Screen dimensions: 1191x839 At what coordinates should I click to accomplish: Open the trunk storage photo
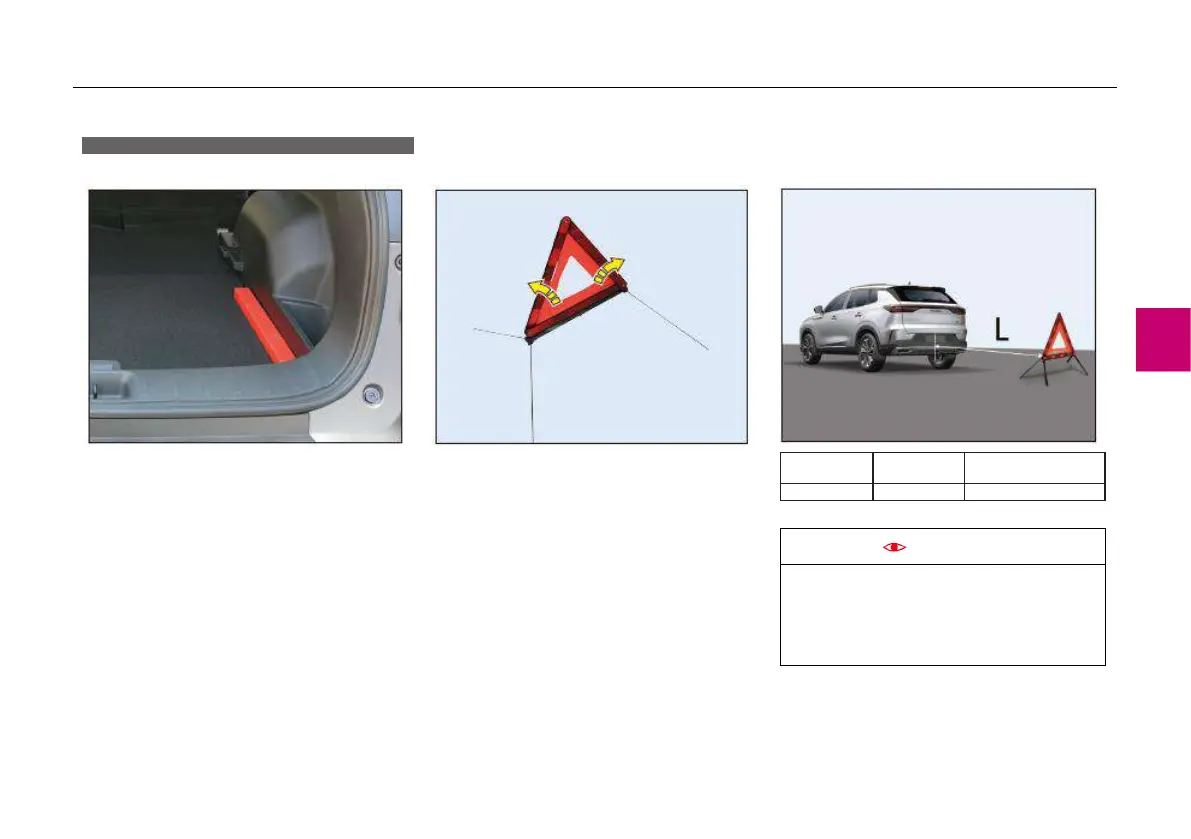pyautogui.click(x=245, y=316)
